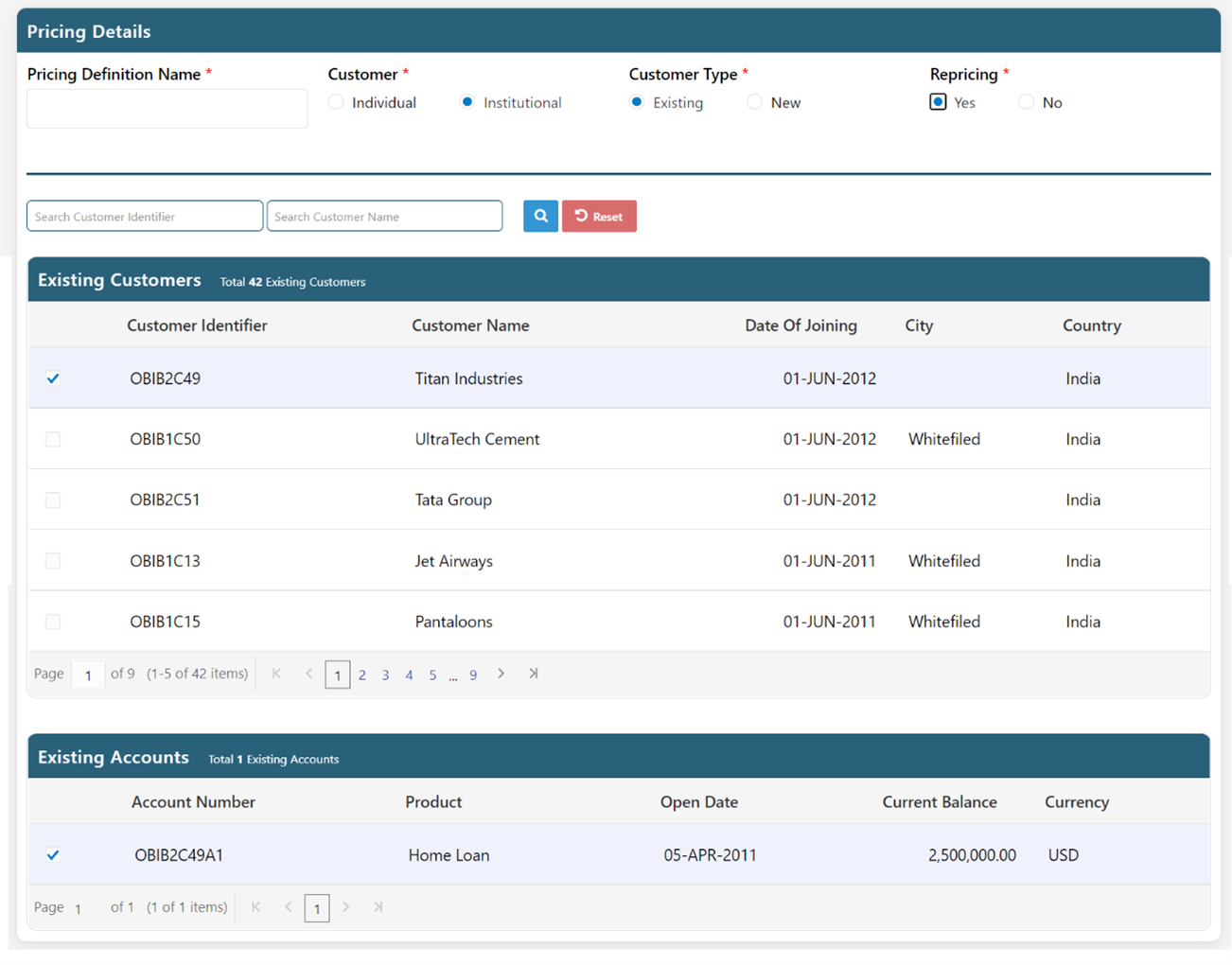Click the UltraTech Cement name cell

477,439
